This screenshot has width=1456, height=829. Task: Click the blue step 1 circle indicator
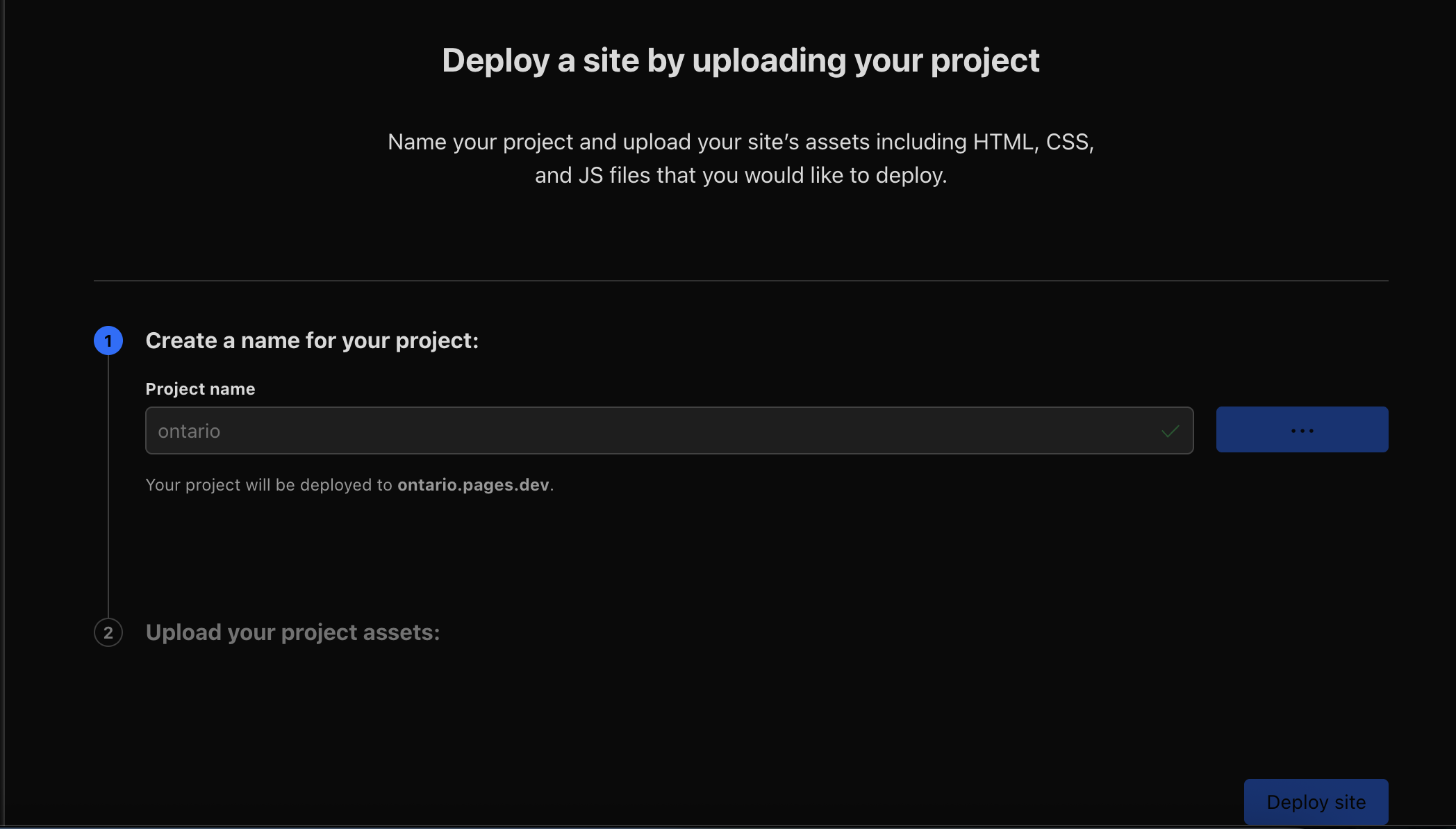tap(108, 340)
